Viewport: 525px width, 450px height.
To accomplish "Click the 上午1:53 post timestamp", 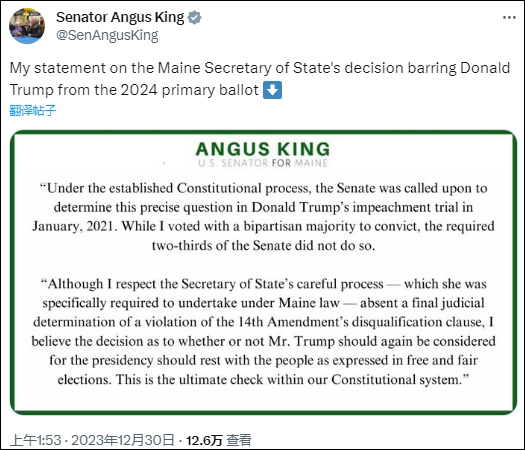I will pos(35,440).
